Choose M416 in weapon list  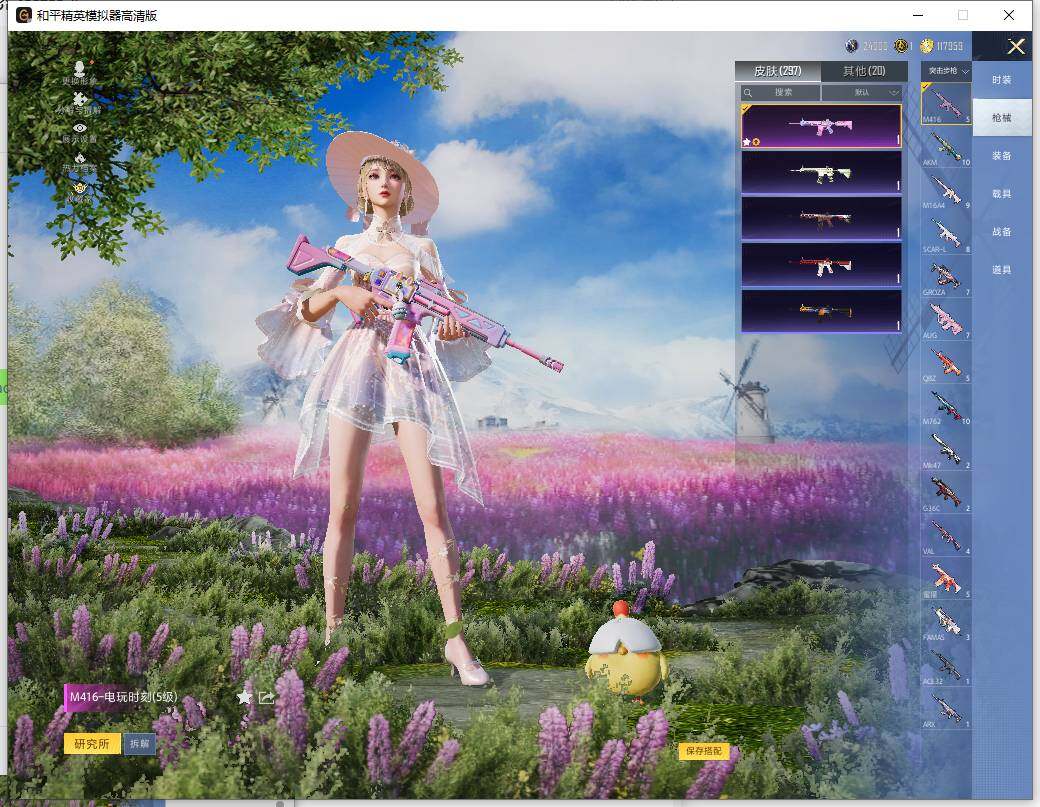(946, 103)
